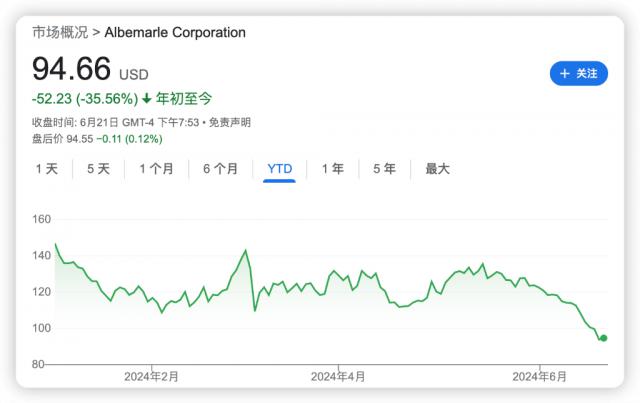Click the 2024年2月 axis label
The height and width of the screenshot is (403, 640).
click(x=151, y=377)
